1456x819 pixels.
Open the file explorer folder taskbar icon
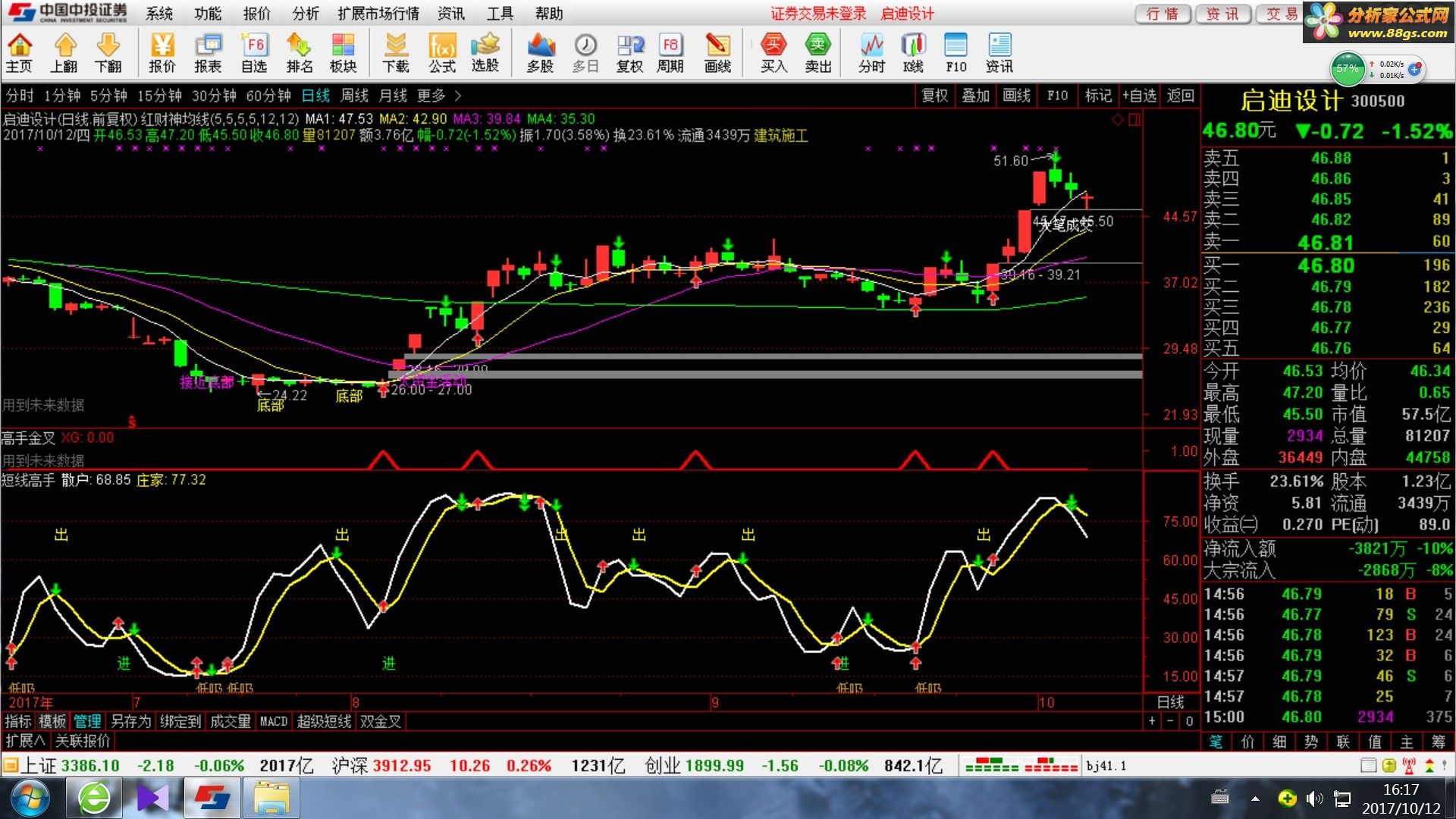coord(271,799)
